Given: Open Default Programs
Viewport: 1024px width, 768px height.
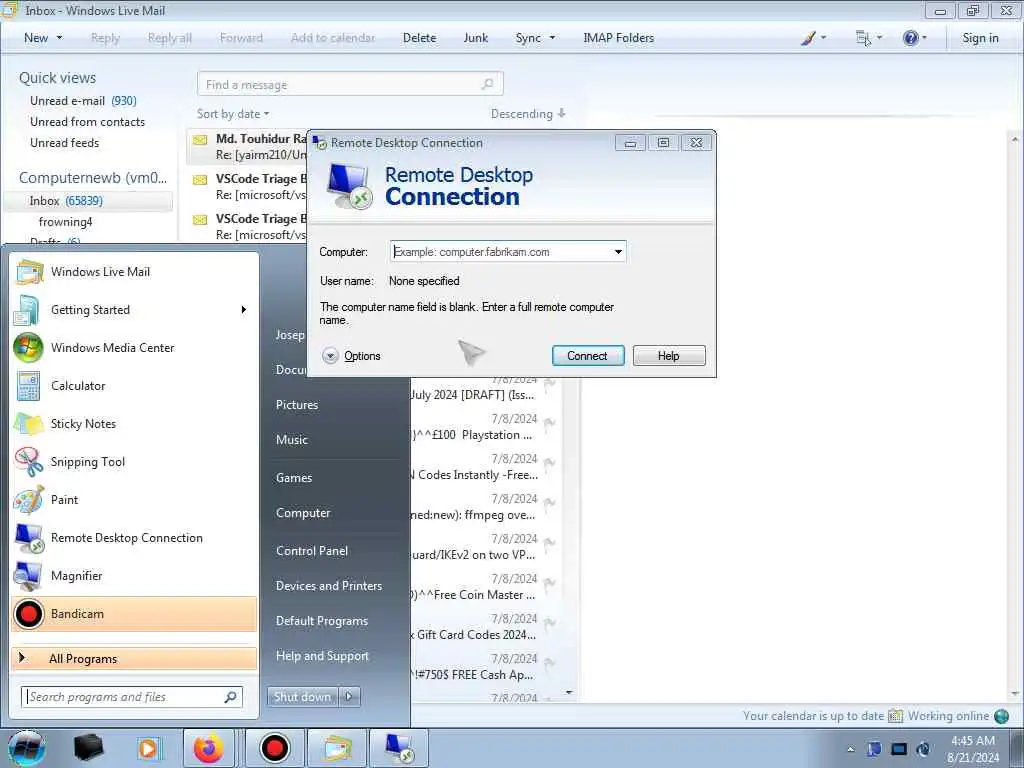Looking at the screenshot, I should 322,621.
